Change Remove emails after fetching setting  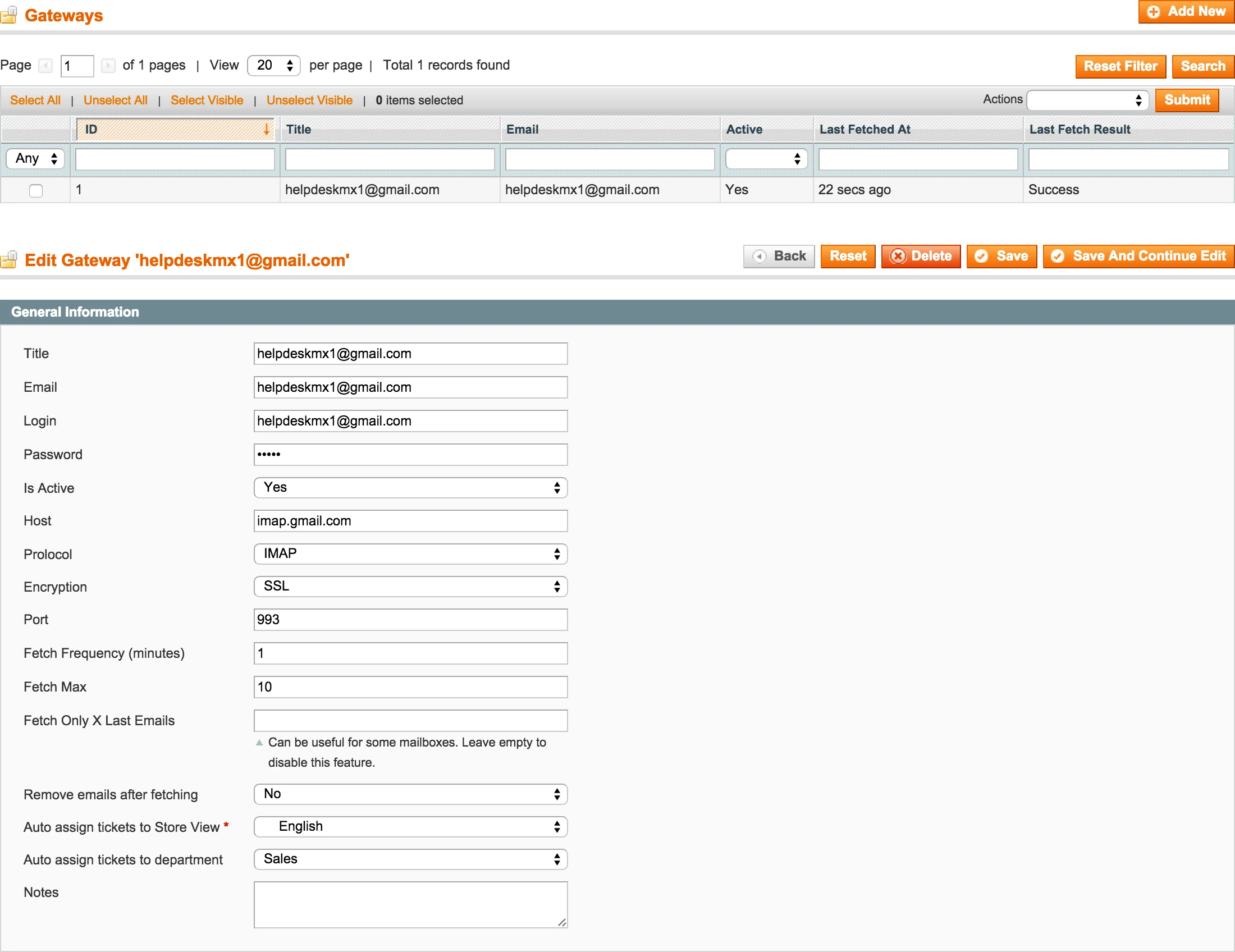click(410, 794)
